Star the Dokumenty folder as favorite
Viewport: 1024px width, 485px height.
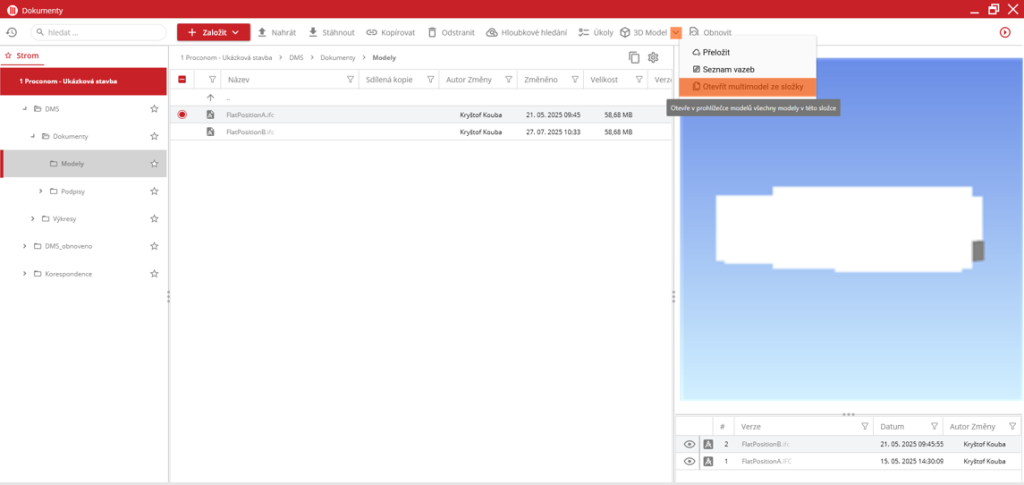point(154,136)
